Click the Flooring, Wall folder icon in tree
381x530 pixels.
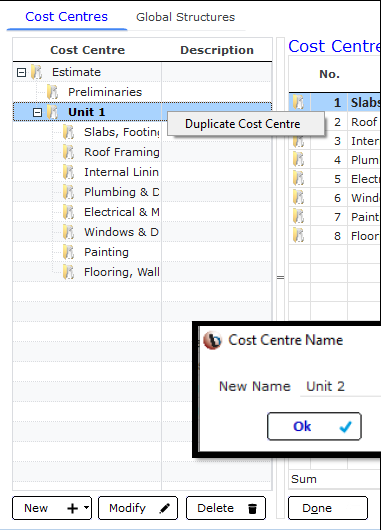69,272
